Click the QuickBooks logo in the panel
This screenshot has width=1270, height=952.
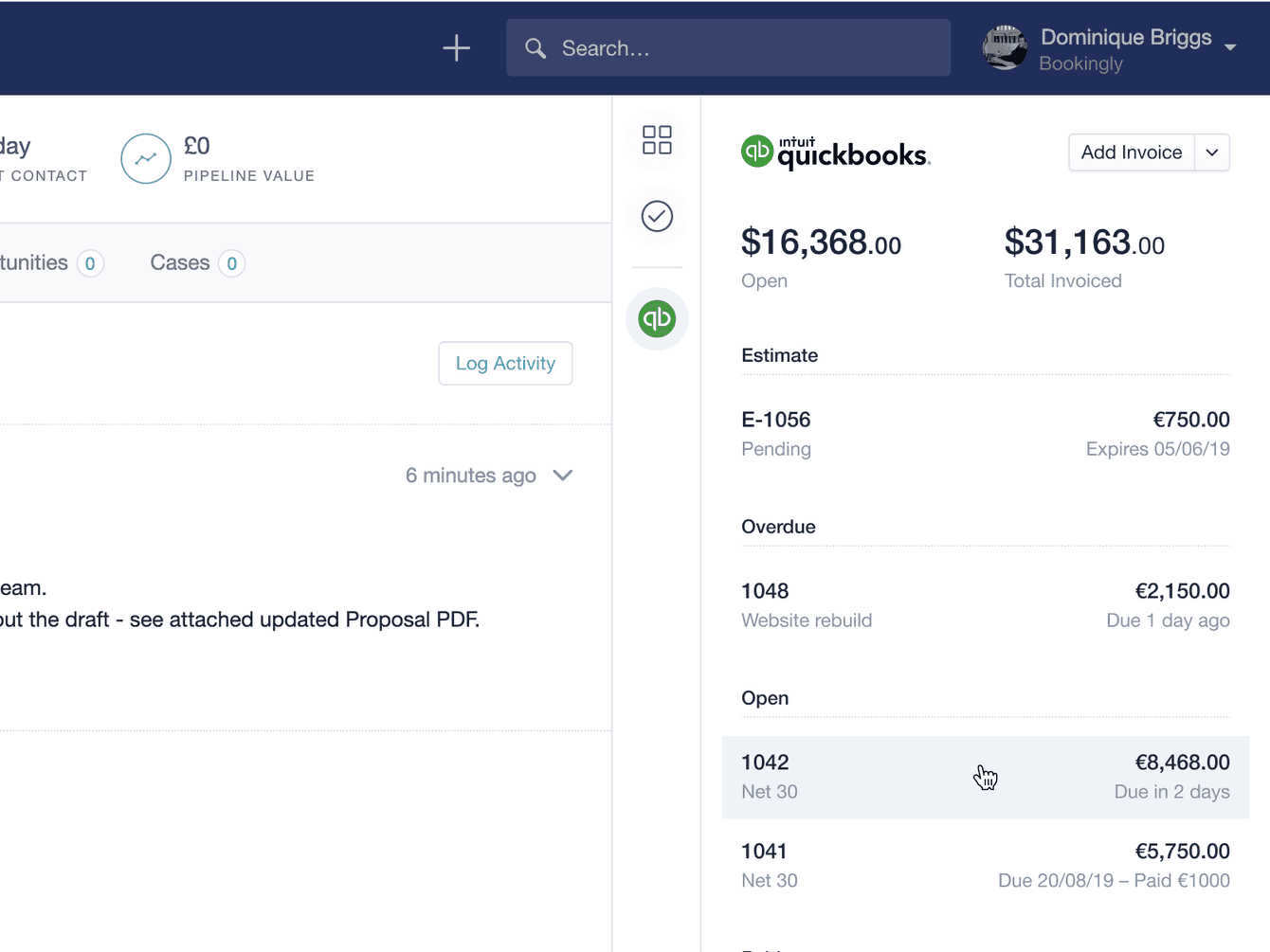click(x=836, y=153)
